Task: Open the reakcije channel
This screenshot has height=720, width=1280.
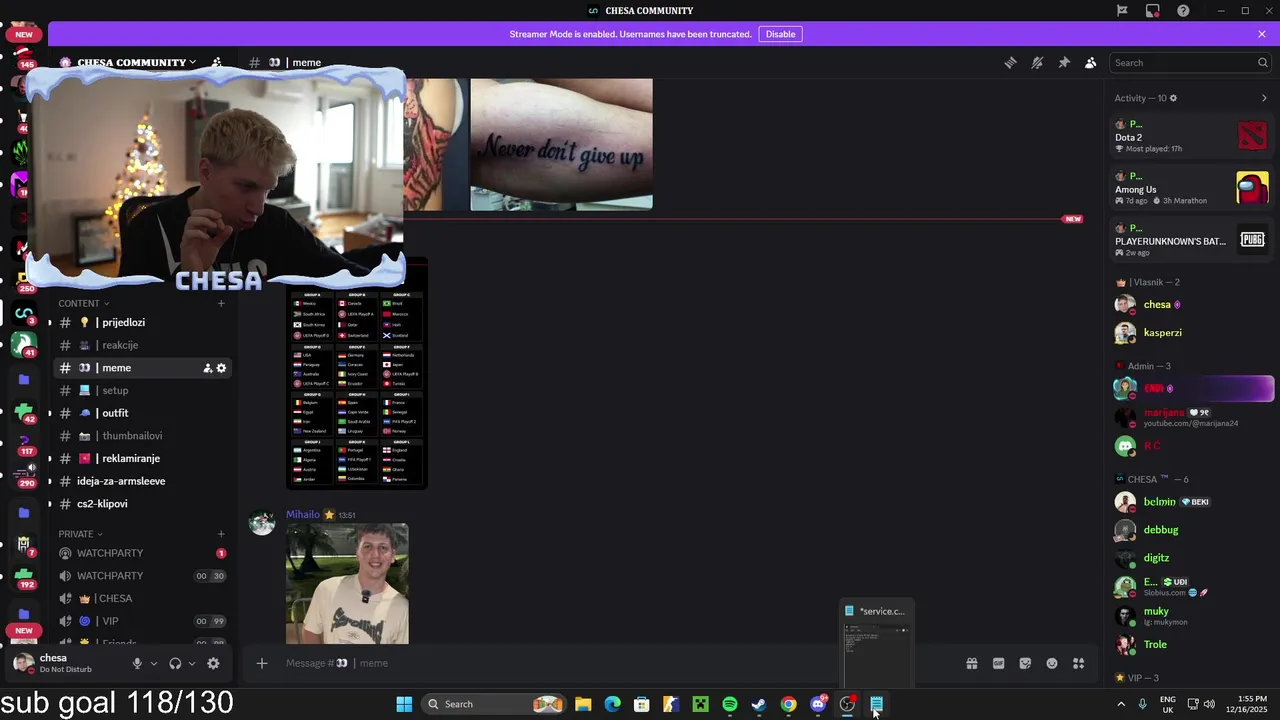Action: click(144, 345)
